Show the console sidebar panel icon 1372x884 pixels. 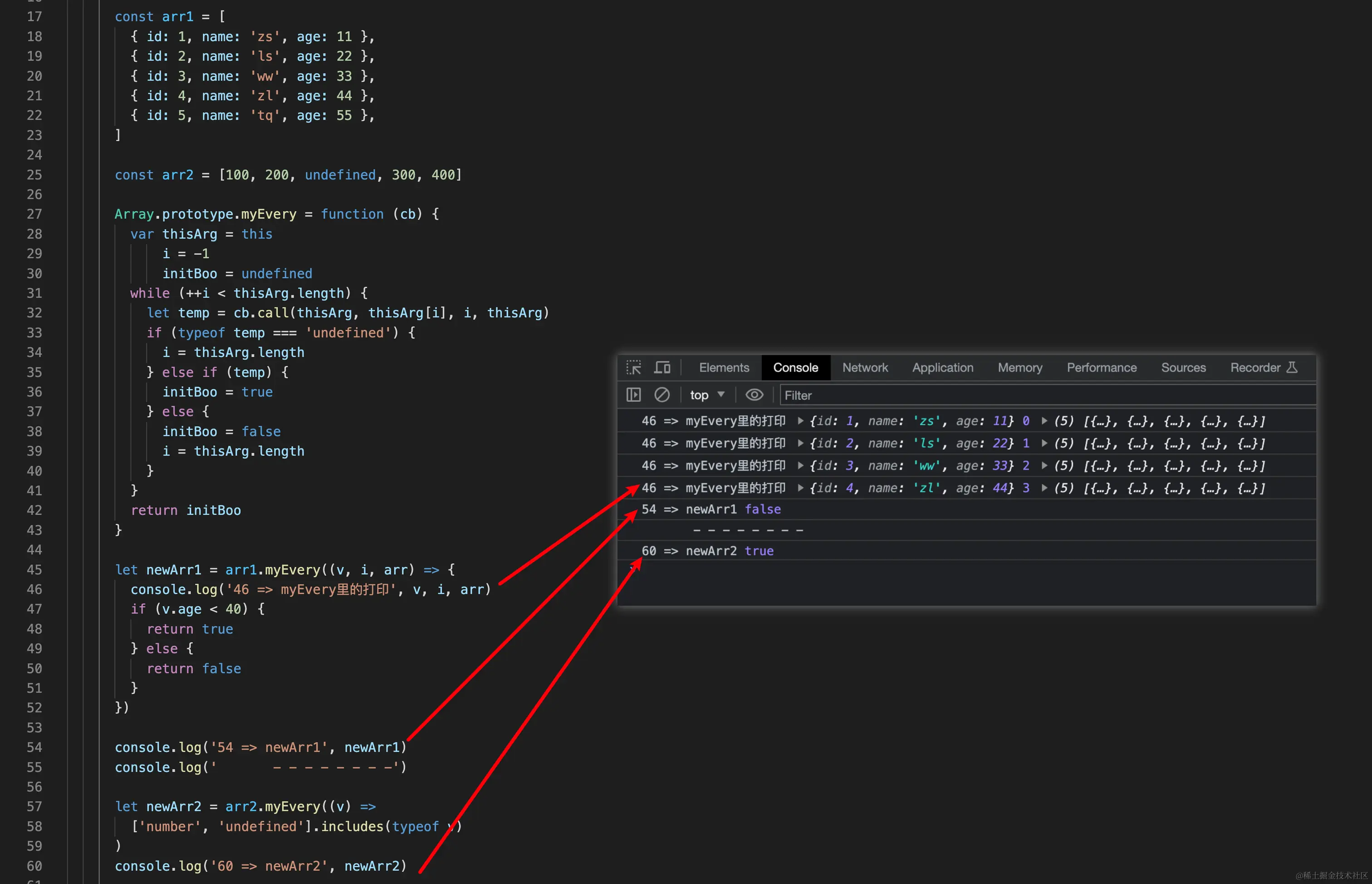(x=633, y=395)
